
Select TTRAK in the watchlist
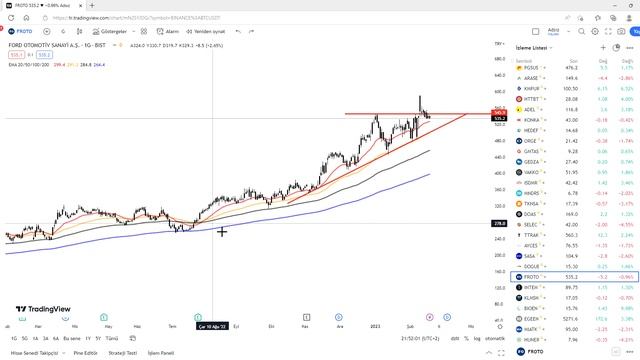tap(575, 235)
